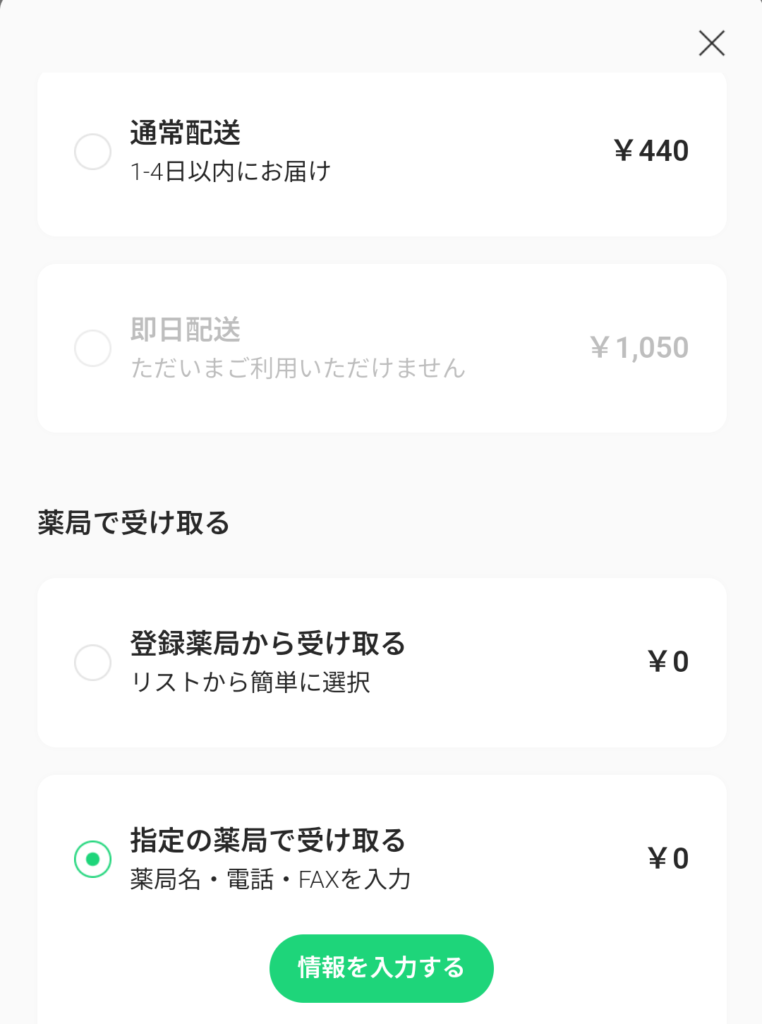Click the 薬局で受け取る section heading
762x1024 pixels.
[x=134, y=523]
